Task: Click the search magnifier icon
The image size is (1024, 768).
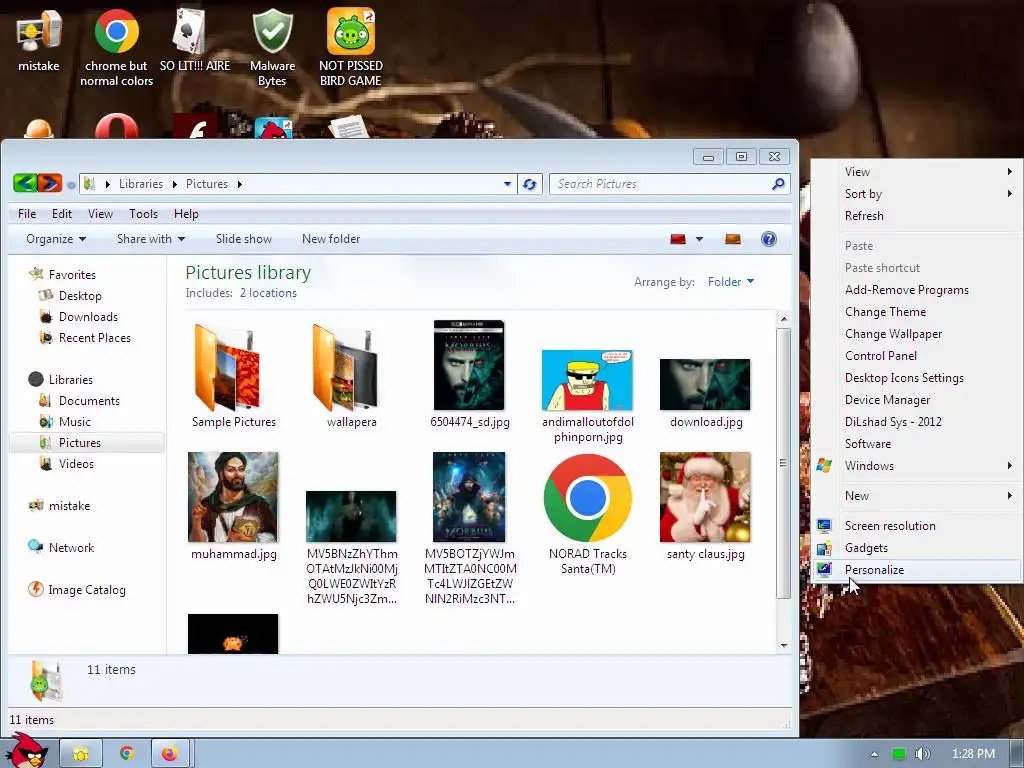Action: pos(778,184)
